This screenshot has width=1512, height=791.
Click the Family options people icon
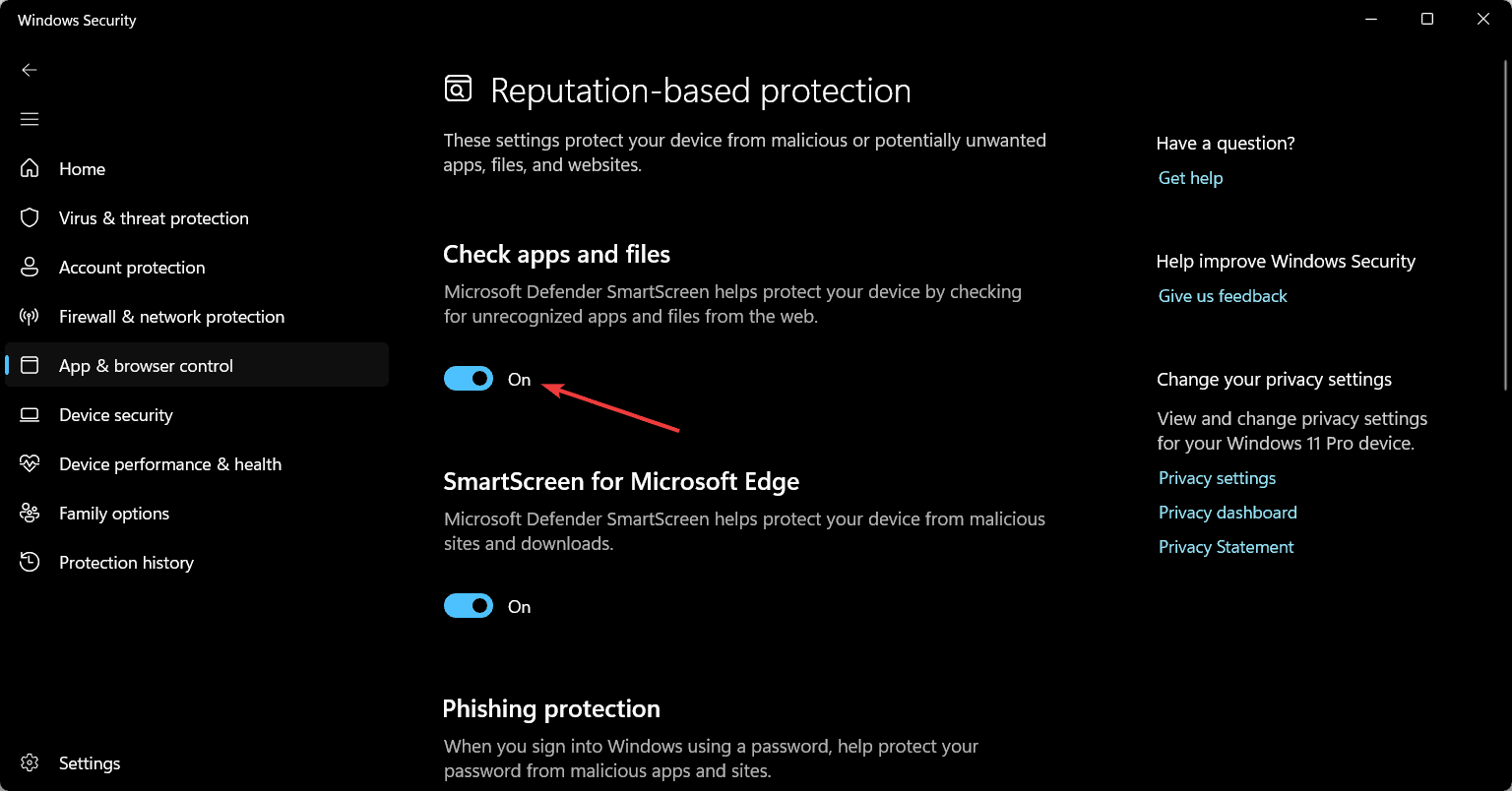pyautogui.click(x=30, y=514)
